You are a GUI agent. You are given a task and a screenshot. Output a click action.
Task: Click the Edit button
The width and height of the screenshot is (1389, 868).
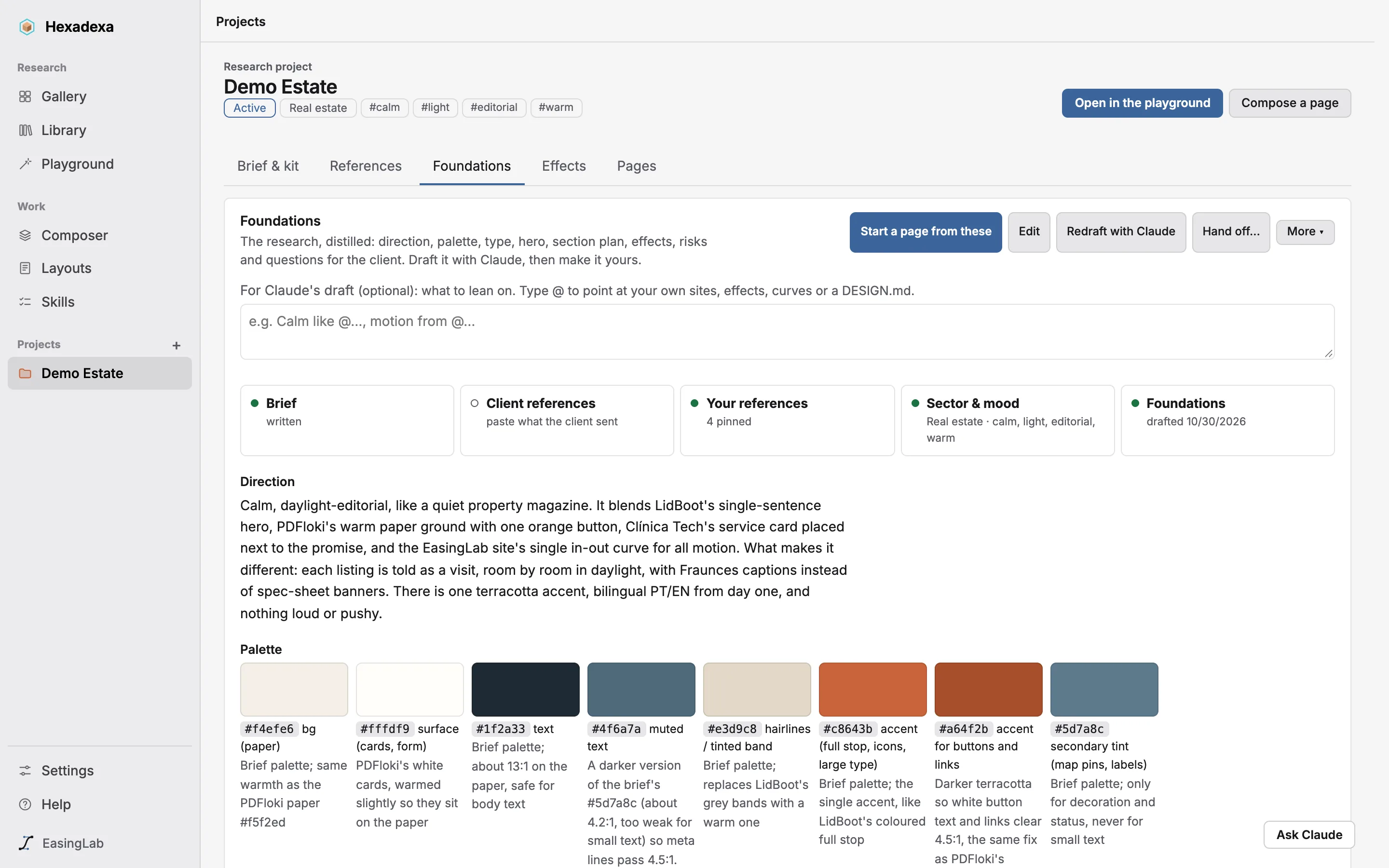[x=1029, y=232]
